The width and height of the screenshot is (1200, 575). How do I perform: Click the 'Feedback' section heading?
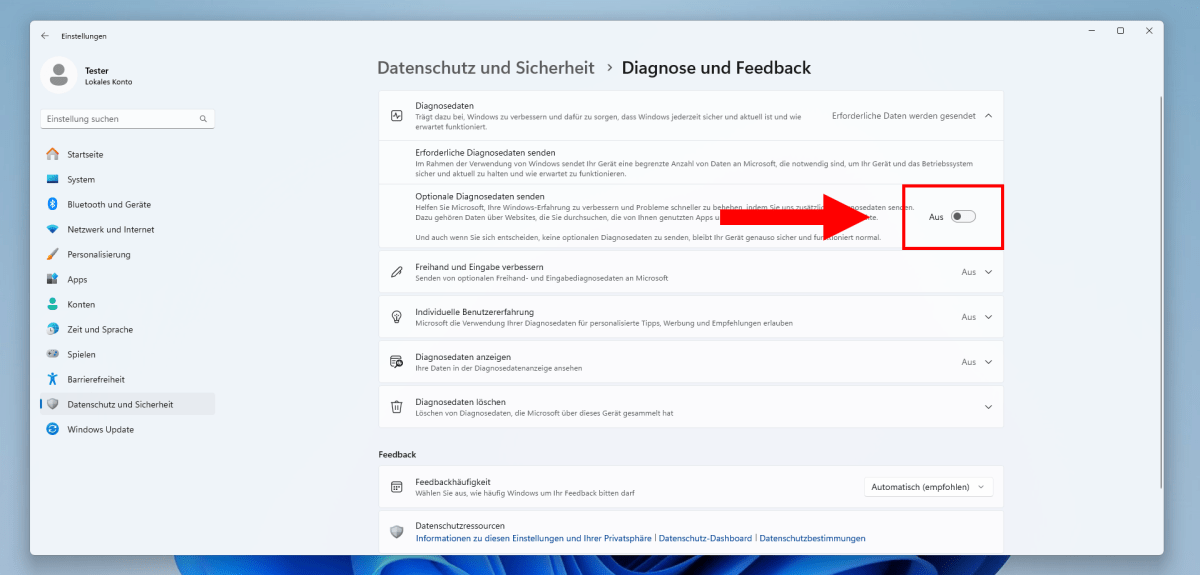[x=397, y=454]
